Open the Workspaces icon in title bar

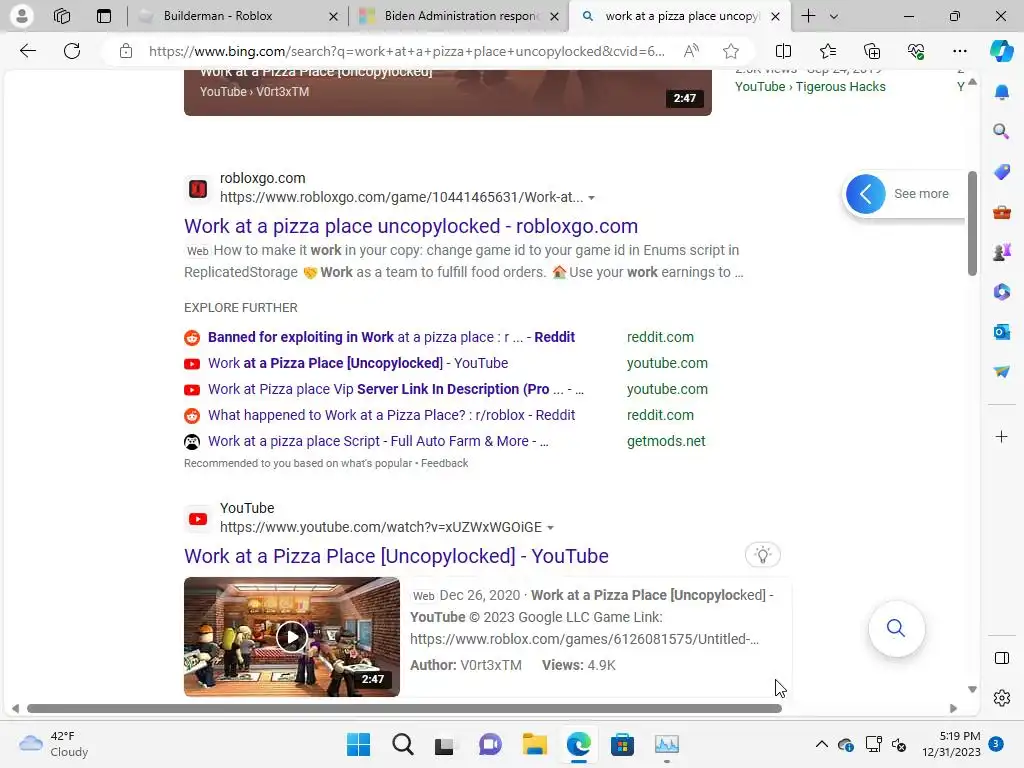click(x=62, y=16)
